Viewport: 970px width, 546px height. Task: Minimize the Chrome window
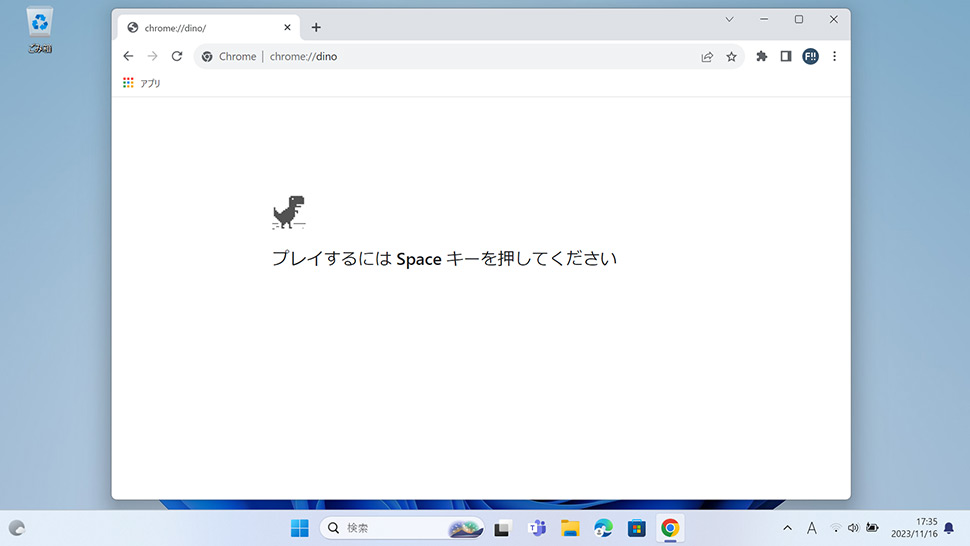pos(764,19)
